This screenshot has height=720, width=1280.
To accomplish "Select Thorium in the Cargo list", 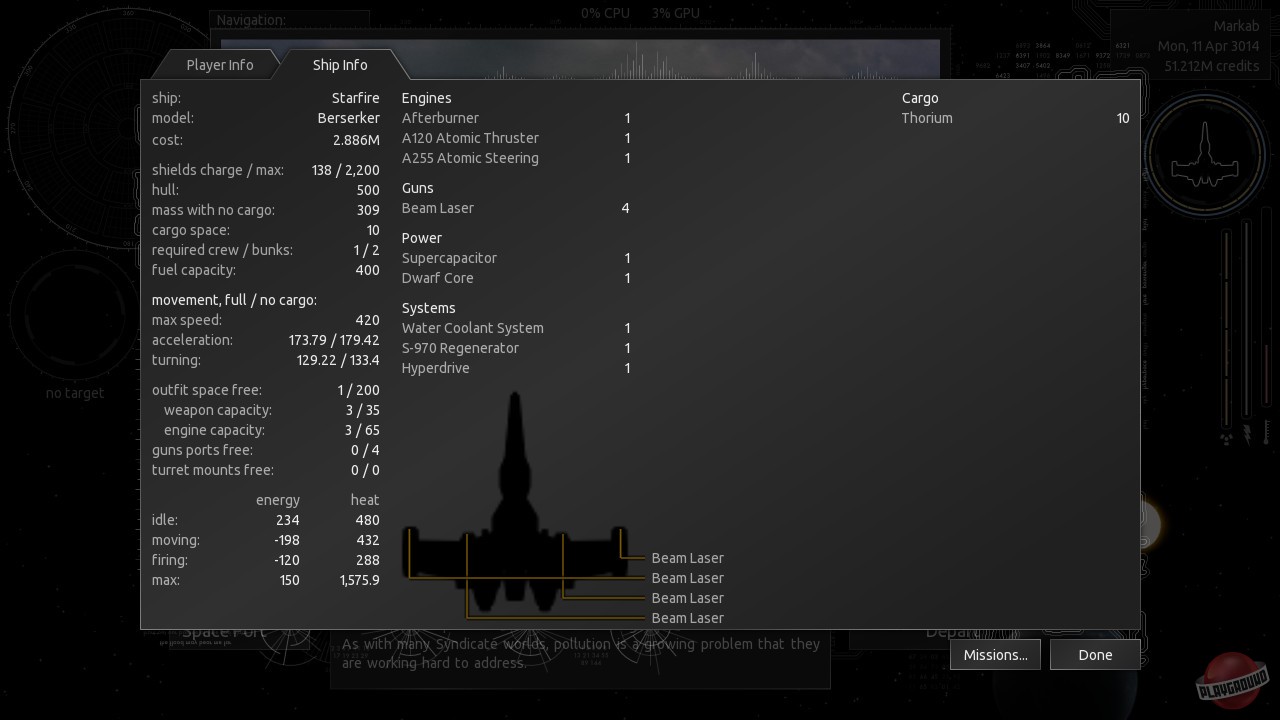I will click(927, 118).
